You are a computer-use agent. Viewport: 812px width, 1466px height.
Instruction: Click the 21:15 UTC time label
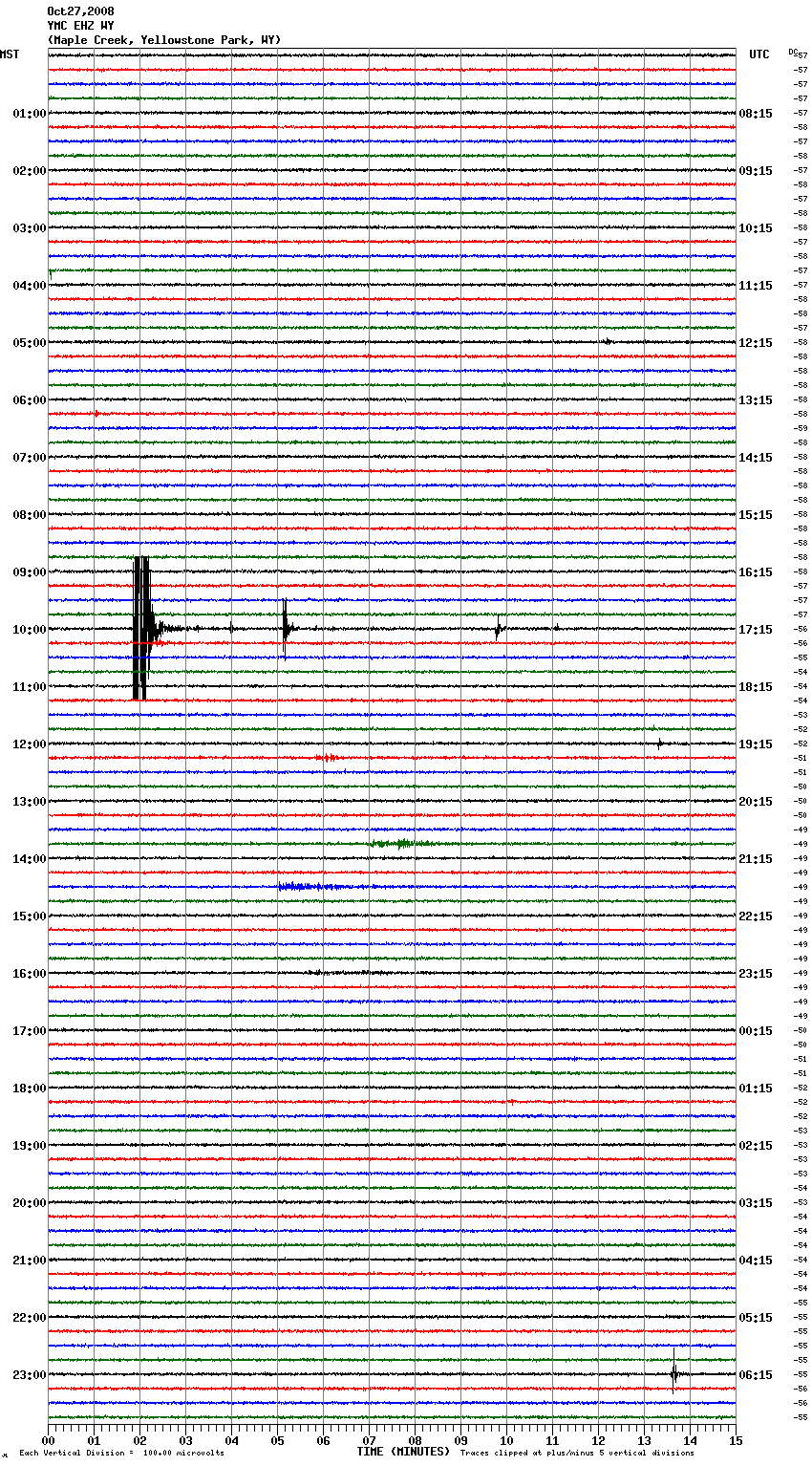click(x=756, y=859)
